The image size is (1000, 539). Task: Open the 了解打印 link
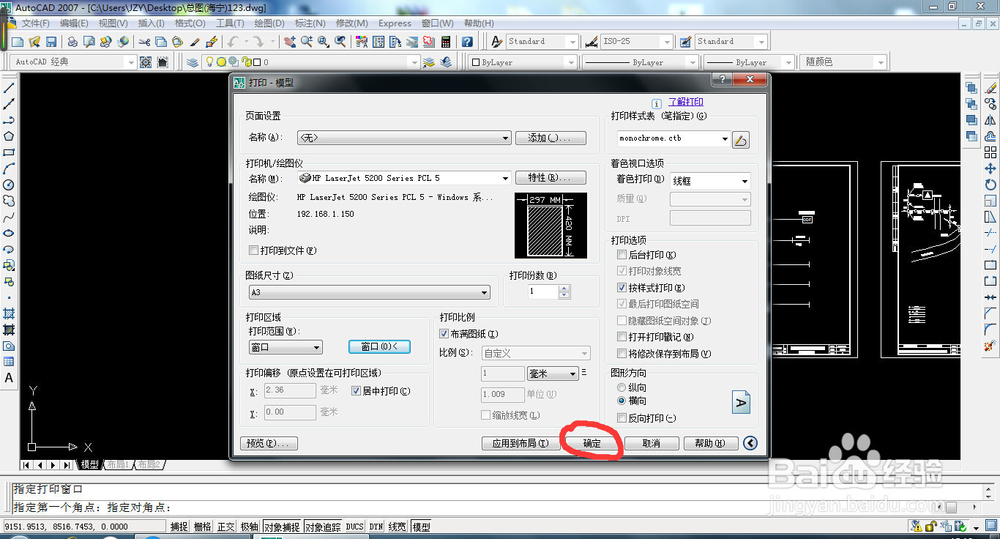(x=686, y=101)
